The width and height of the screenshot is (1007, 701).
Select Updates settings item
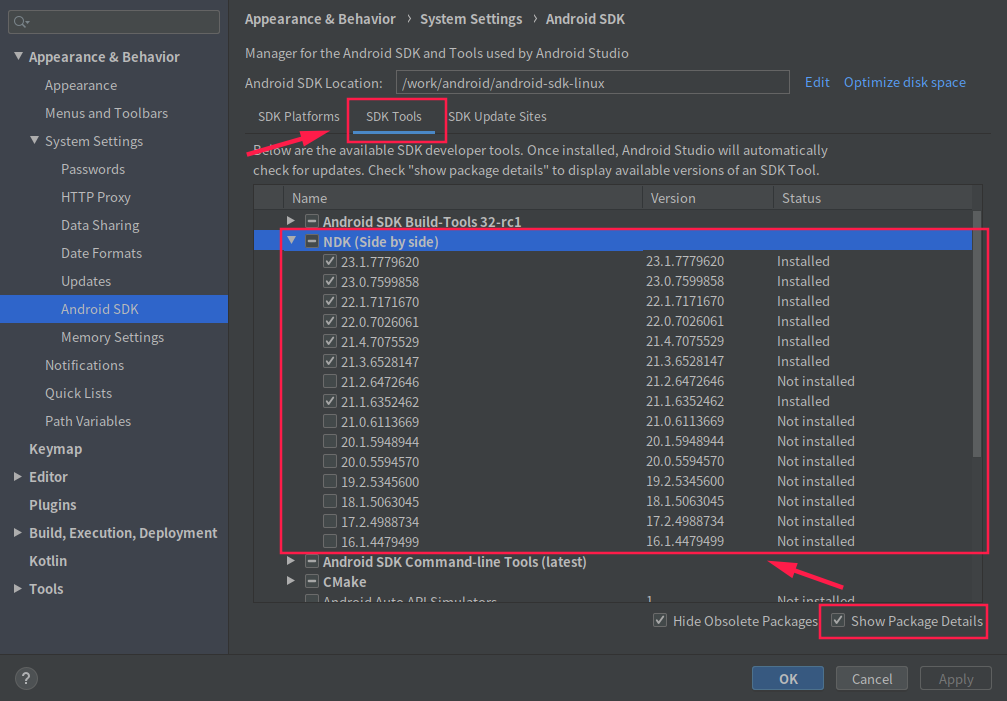pyautogui.click(x=86, y=281)
